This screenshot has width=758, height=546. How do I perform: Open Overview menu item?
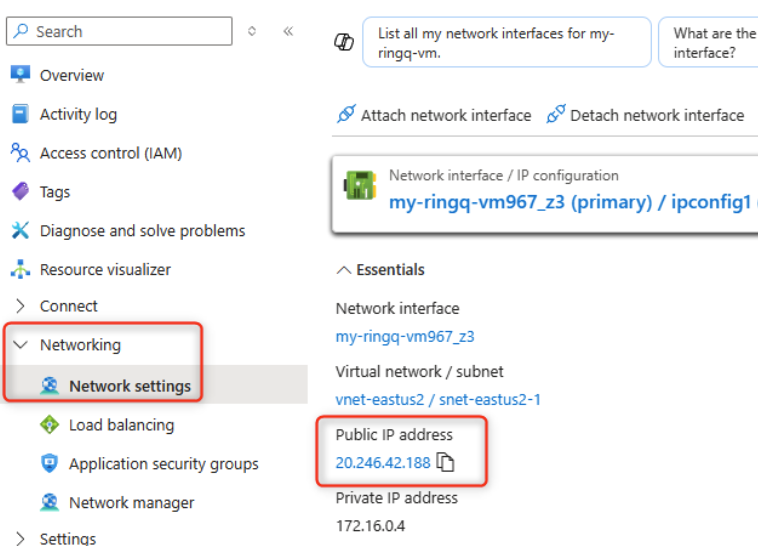[x=72, y=75]
